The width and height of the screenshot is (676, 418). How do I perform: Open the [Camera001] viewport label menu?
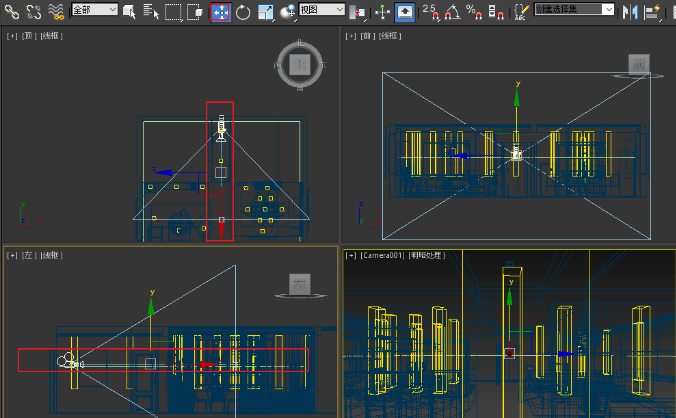coord(381,256)
